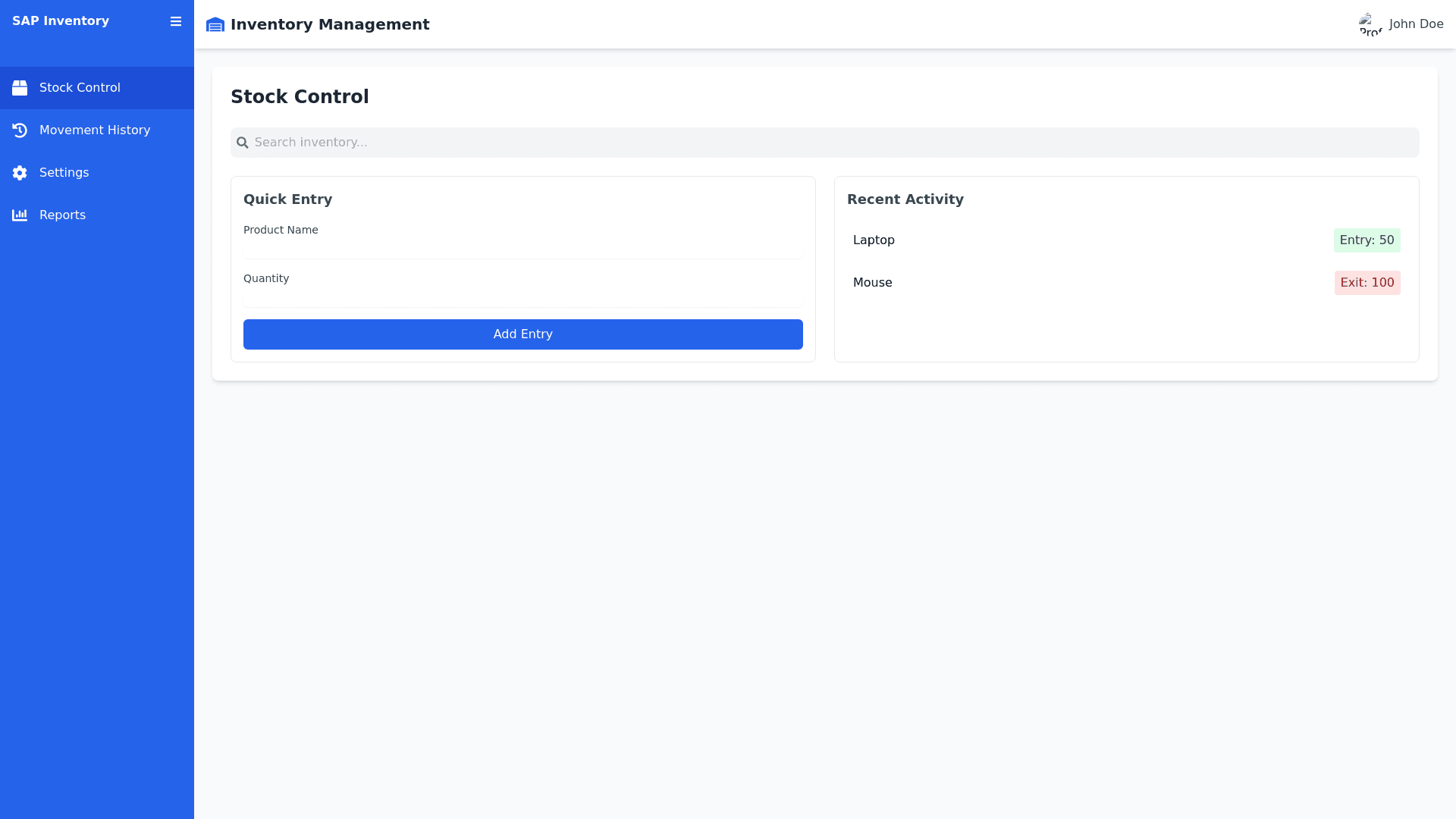The width and height of the screenshot is (1456, 819).
Task: Click the Exit: 100 red badge
Action: 1367,283
